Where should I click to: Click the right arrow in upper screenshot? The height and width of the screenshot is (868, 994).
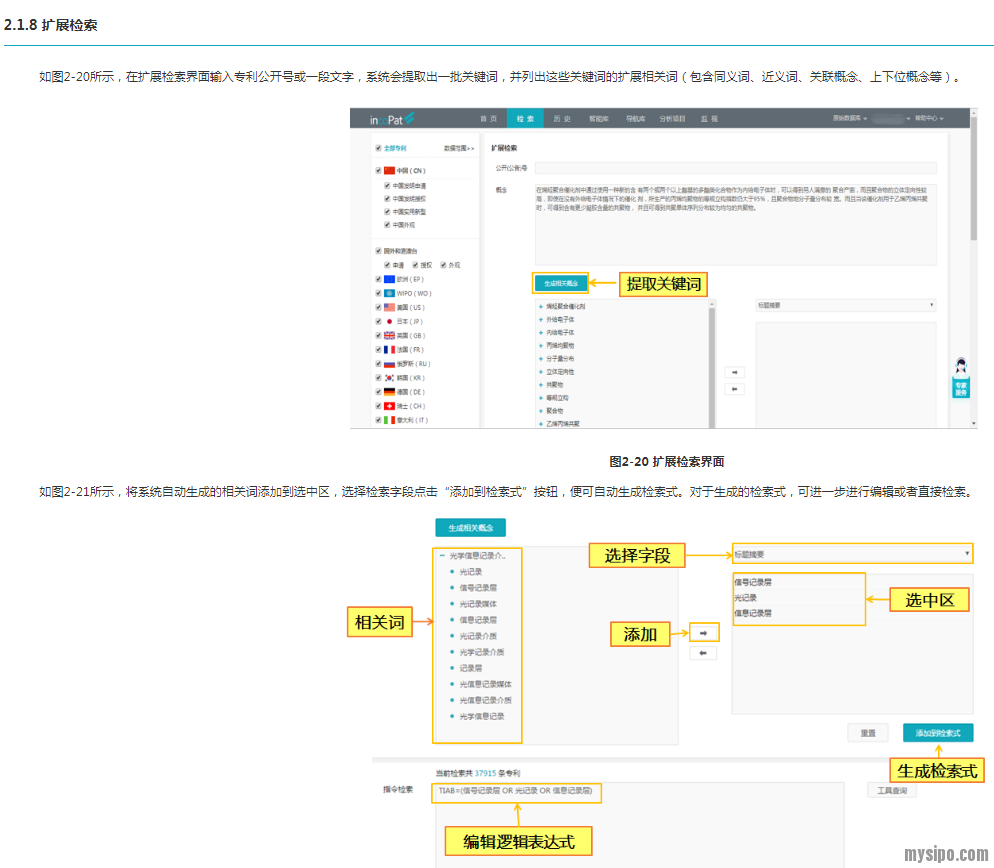point(734,372)
